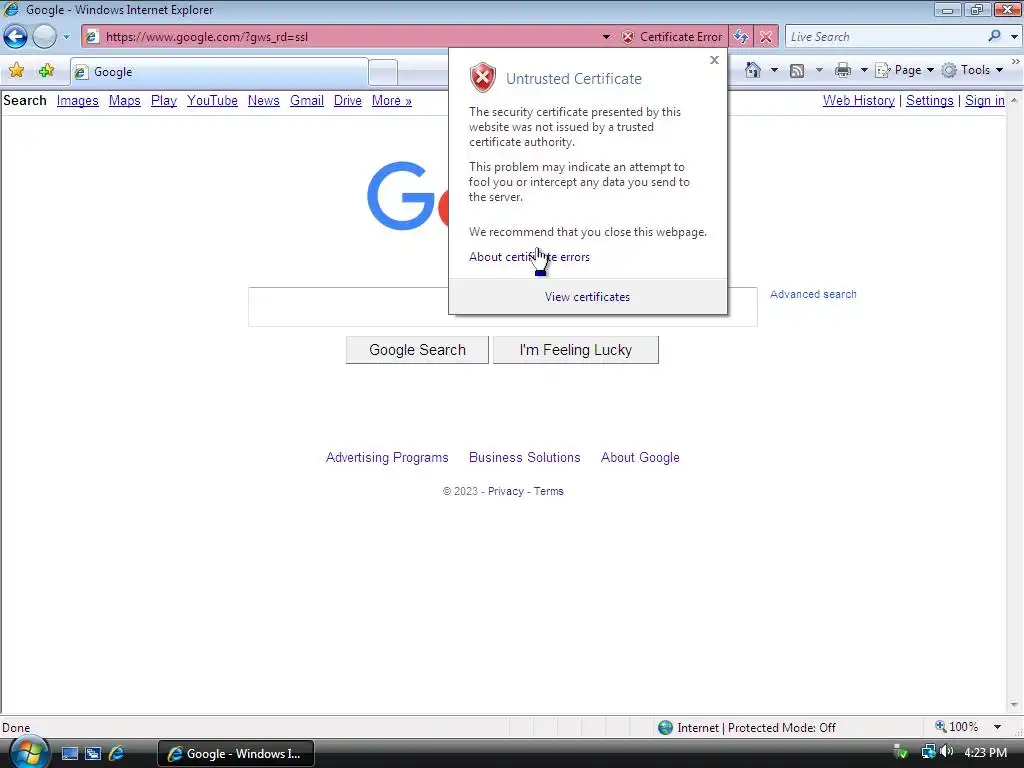The image size is (1024, 768).
Task: Open the Images link
Action: (x=78, y=101)
